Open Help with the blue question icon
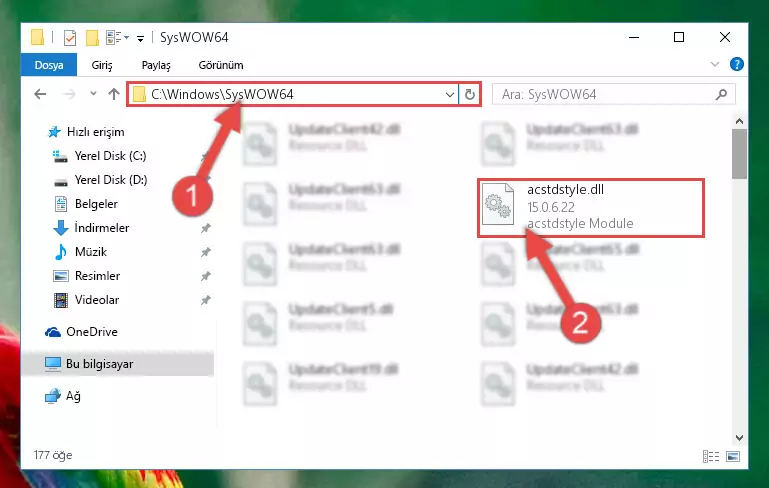The width and height of the screenshot is (769, 488). pos(737,64)
